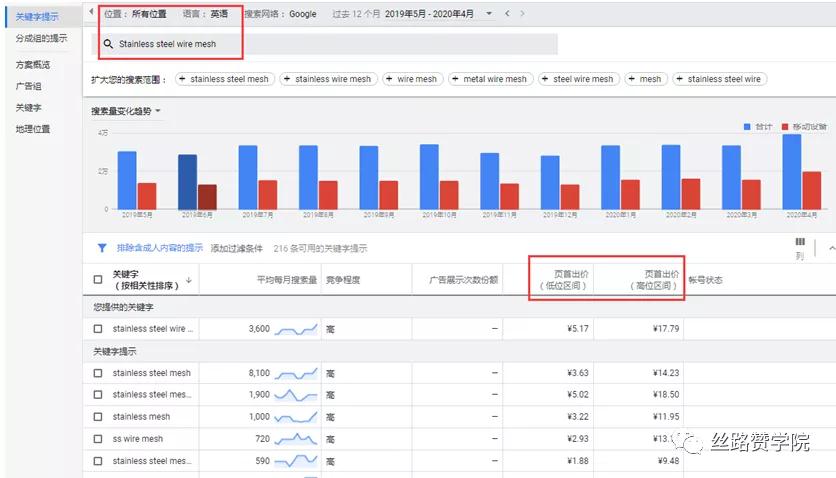Click 添加过滤条件 link
The height and width of the screenshot is (478, 836).
pos(236,248)
